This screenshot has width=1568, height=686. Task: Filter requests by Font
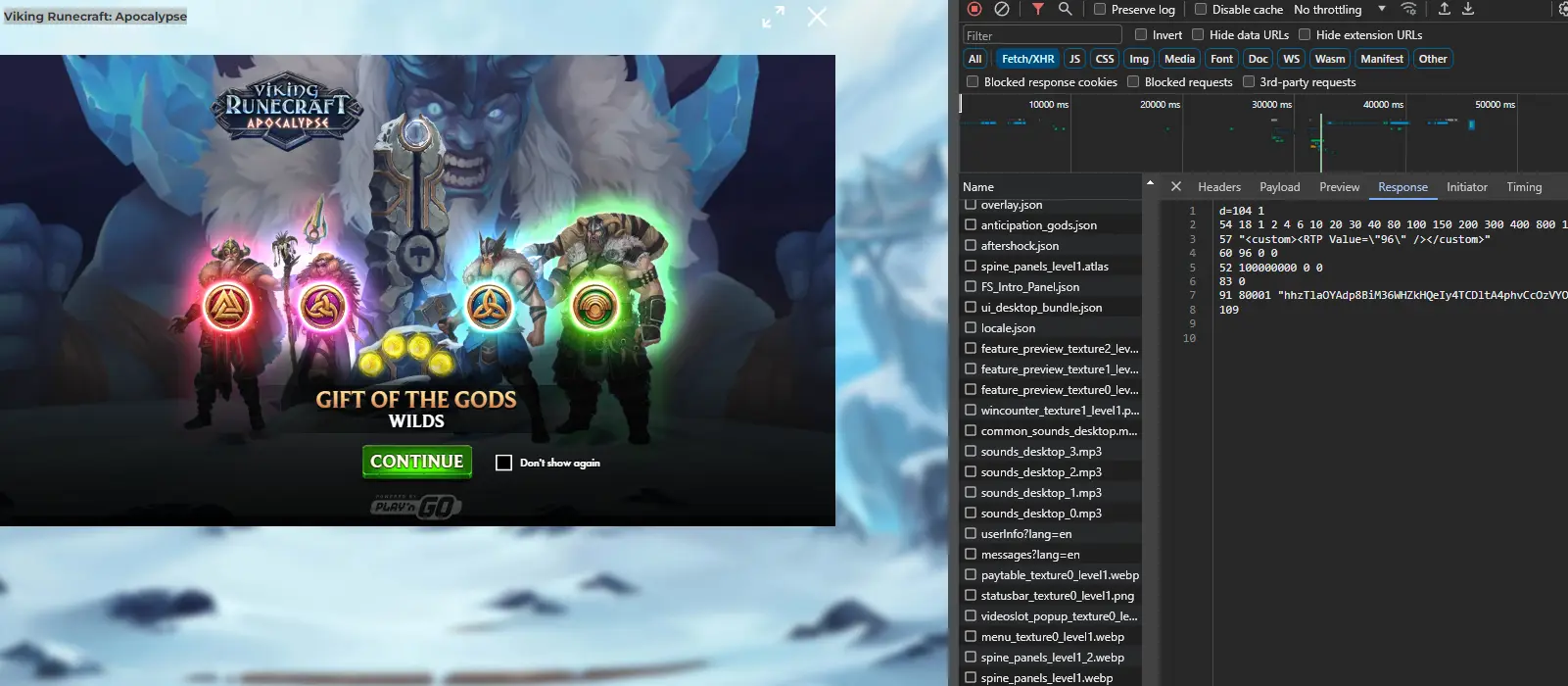[1221, 59]
